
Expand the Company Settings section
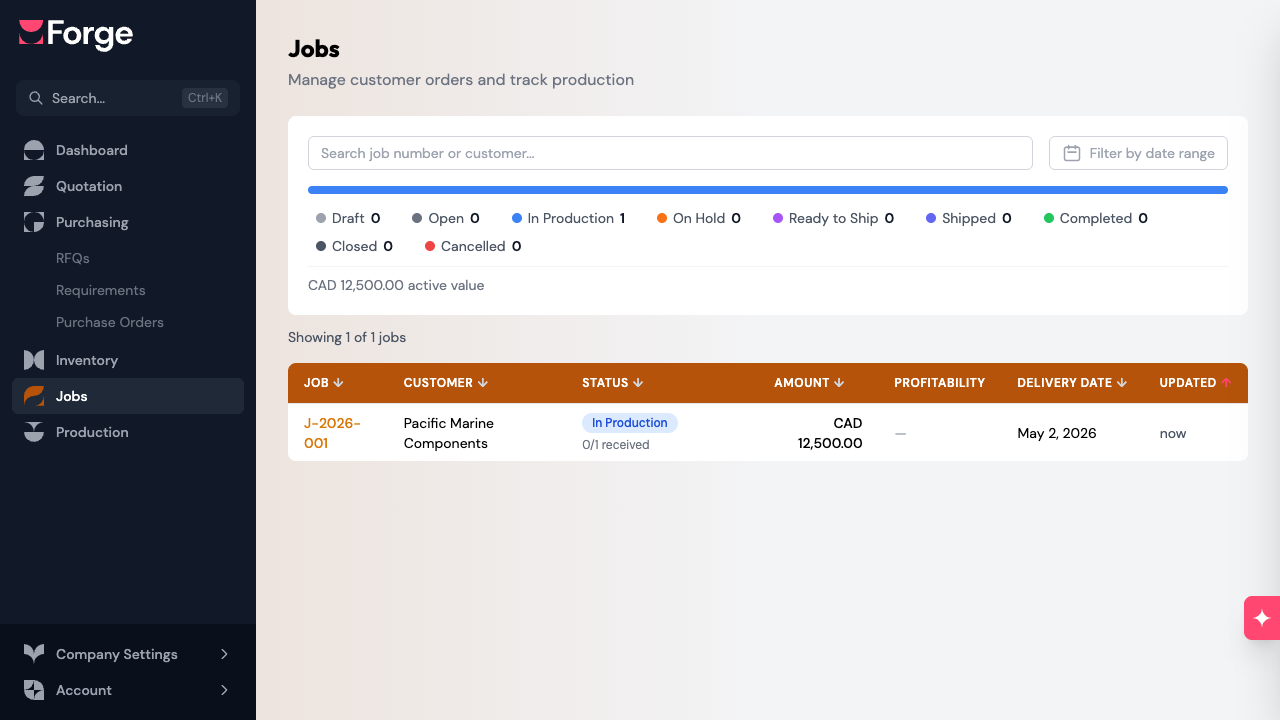coord(128,654)
